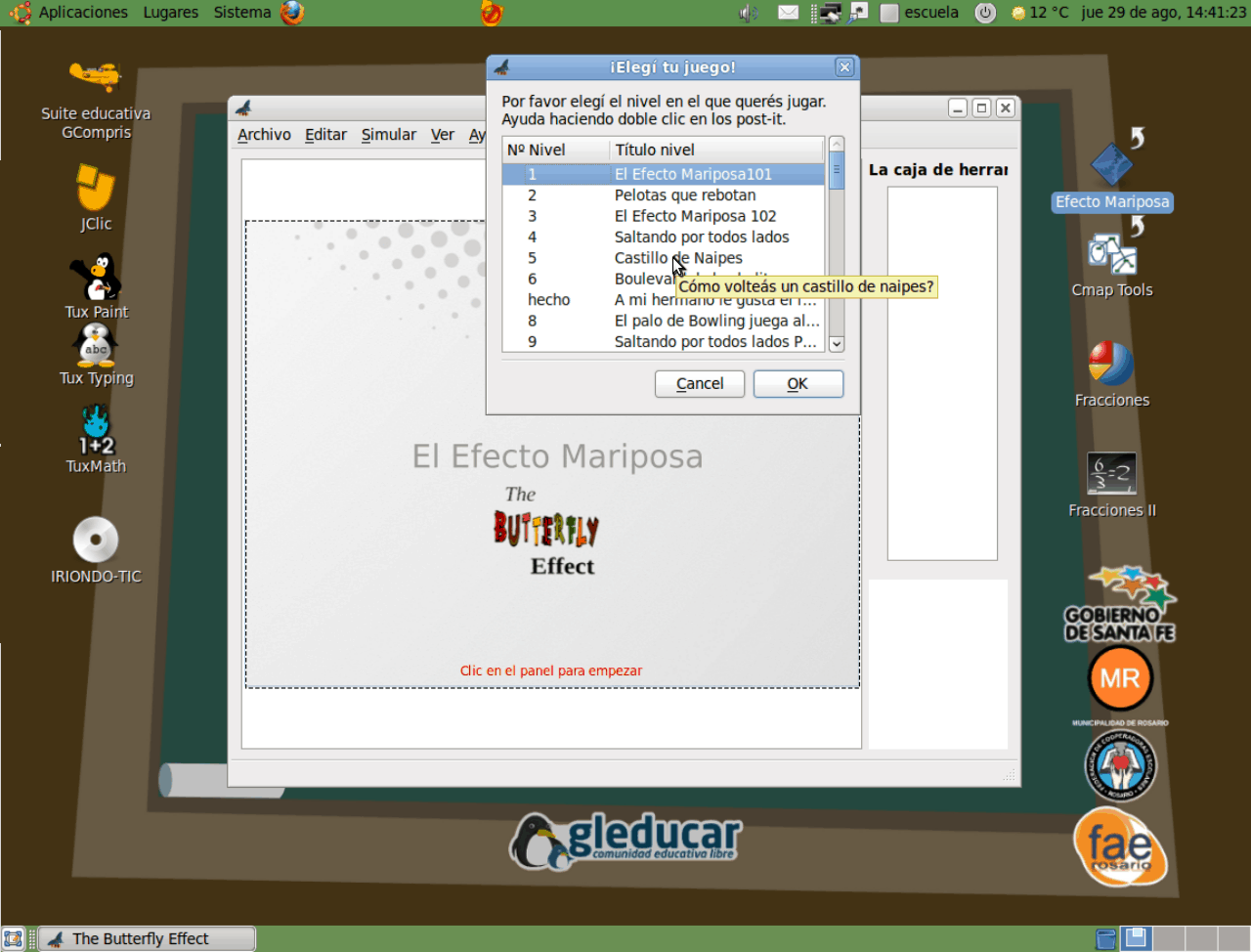Open the Archivo menu
The width and height of the screenshot is (1251, 952).
[x=264, y=135]
